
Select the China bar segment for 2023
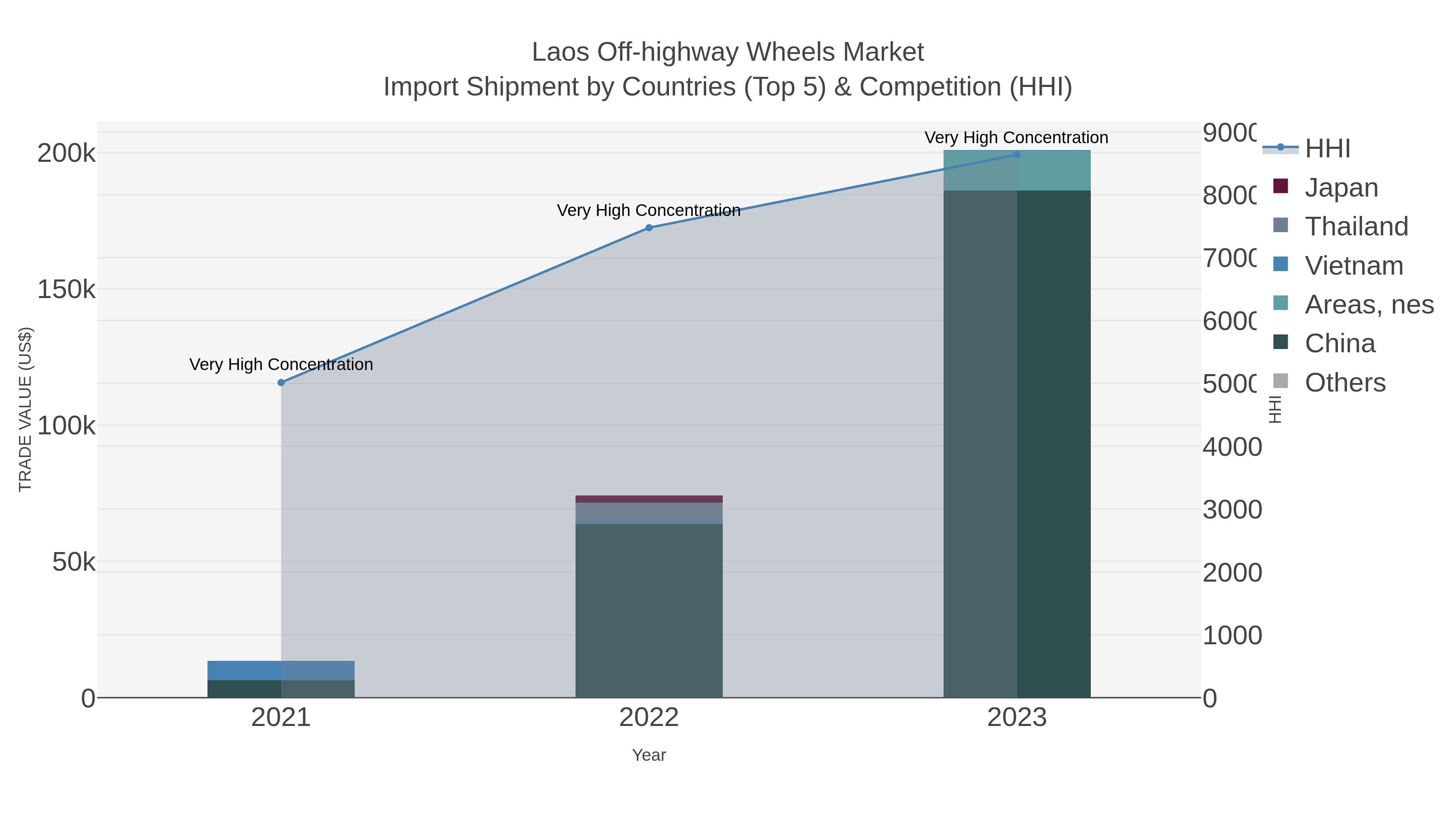1017,444
